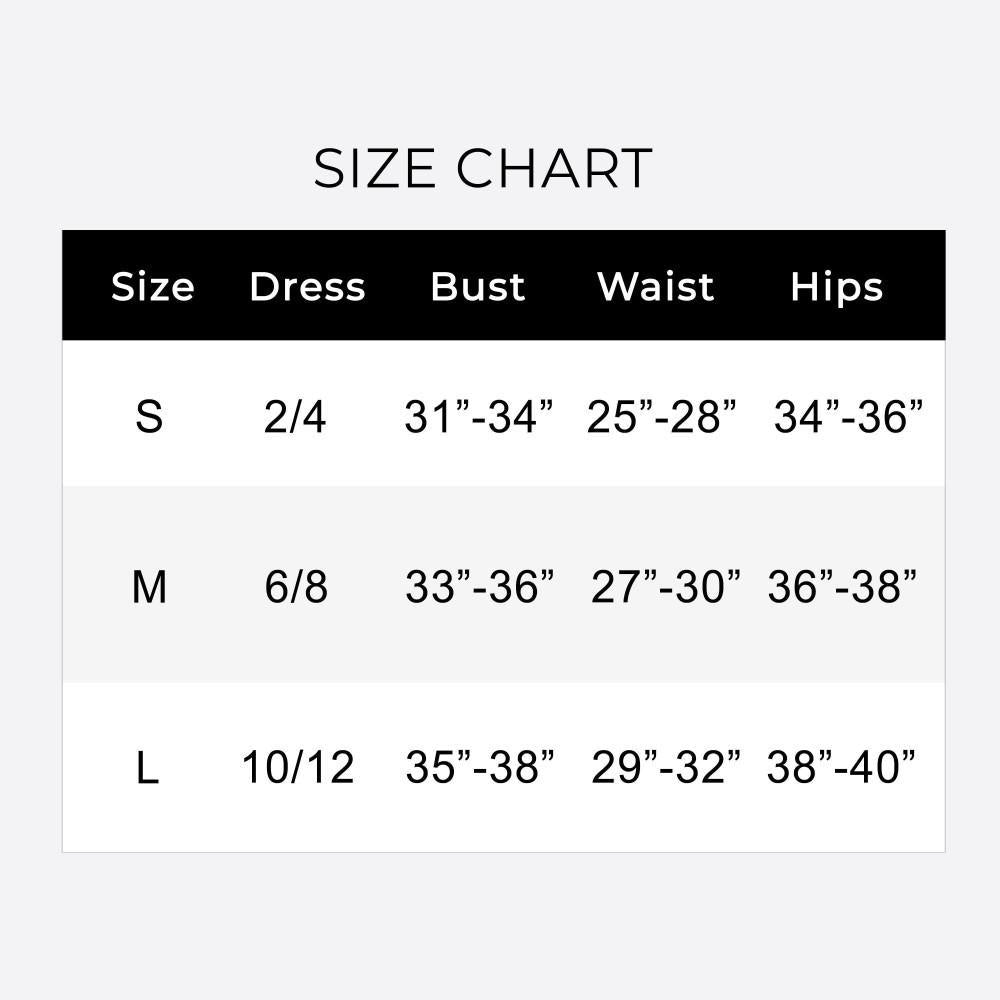
Task: Click the M size cell
Action: pos(149,587)
